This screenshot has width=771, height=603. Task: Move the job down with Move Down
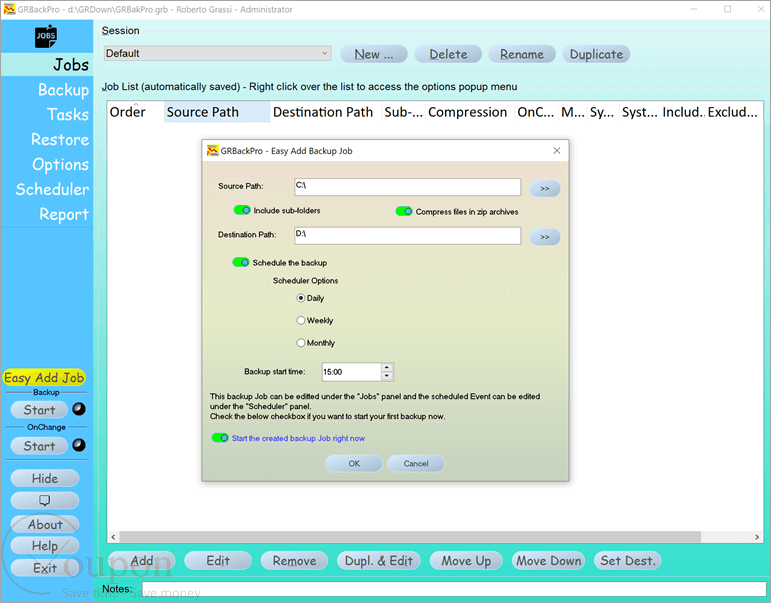(548, 561)
